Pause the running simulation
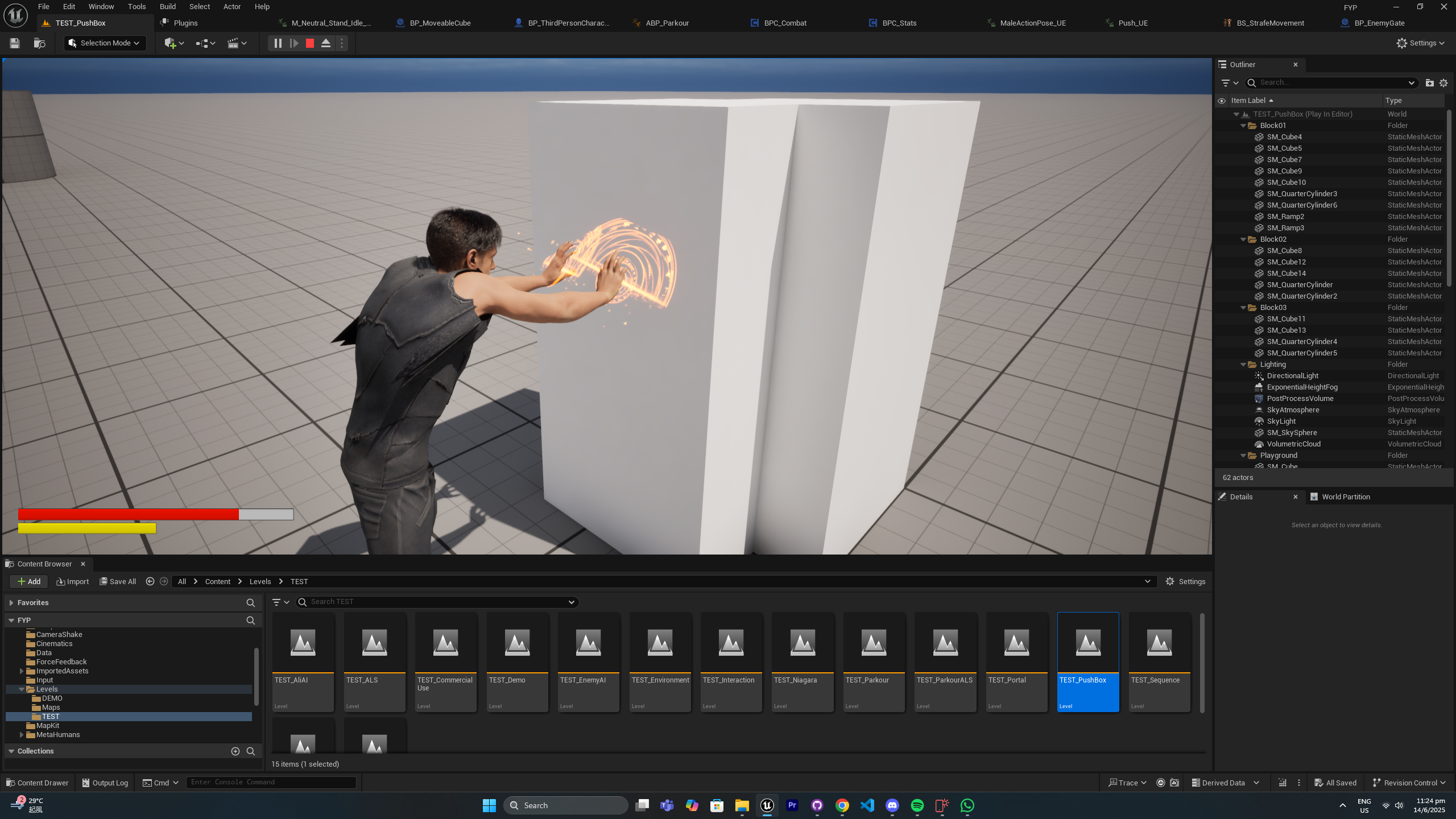The width and height of the screenshot is (1456, 819). [x=278, y=43]
